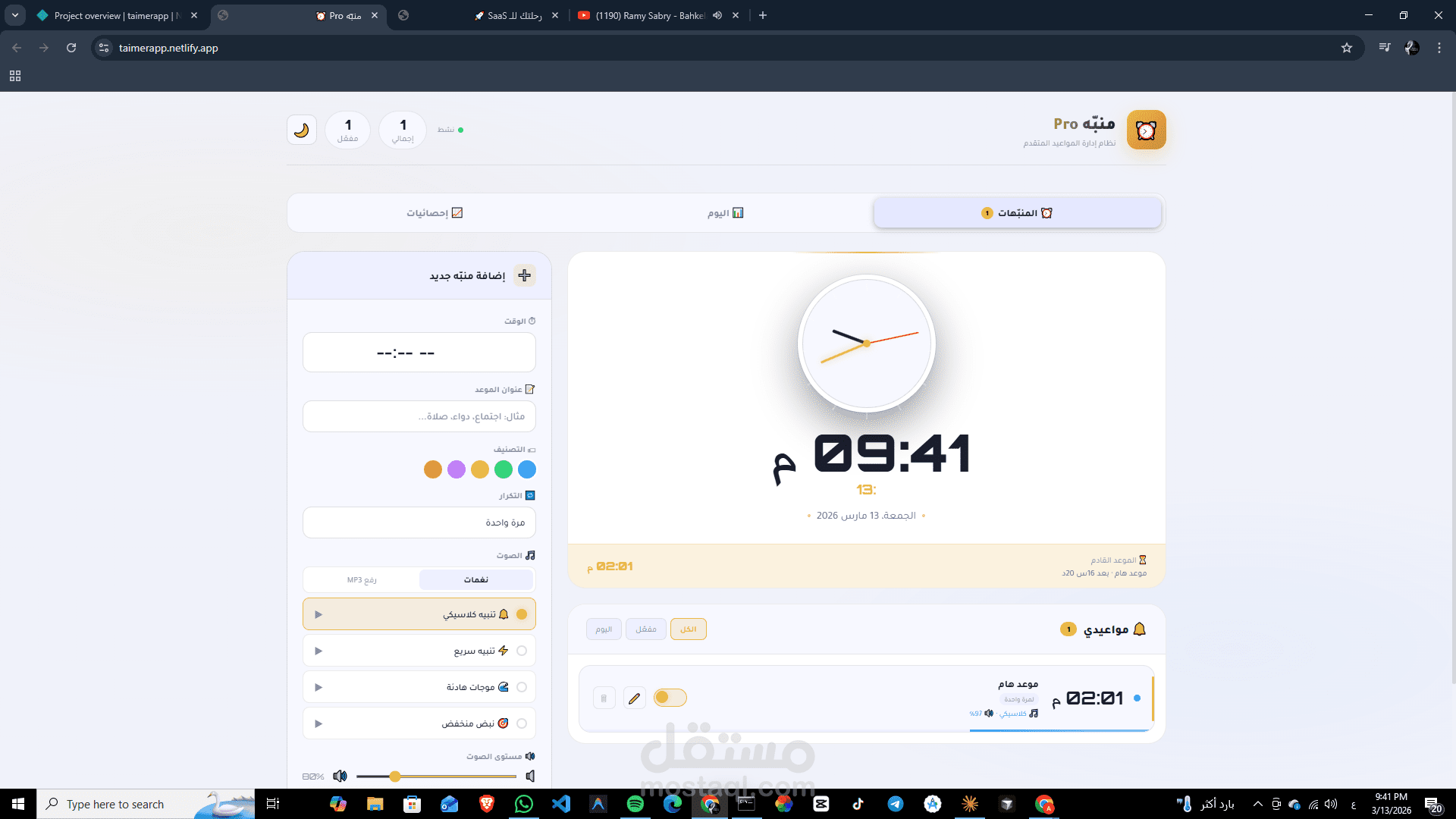
Task: Click the plus icon beside إضافة منبّه جديد
Action: click(x=524, y=275)
